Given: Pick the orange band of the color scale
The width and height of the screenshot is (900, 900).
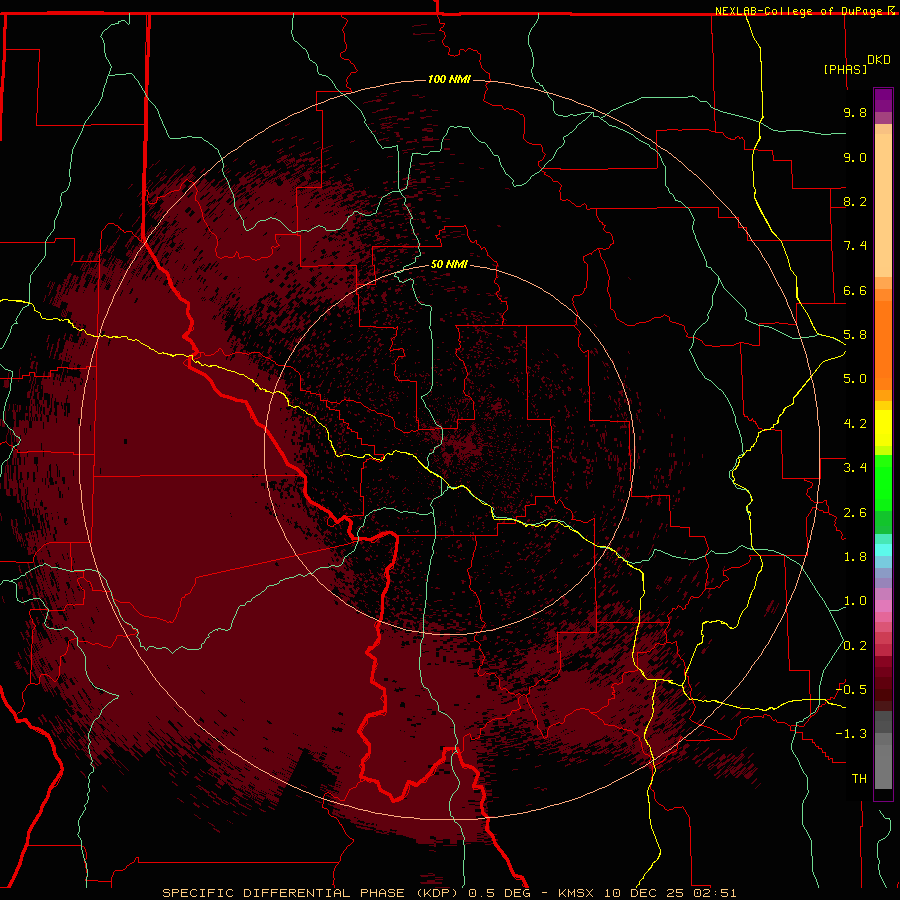Looking at the screenshot, I should pyautogui.click(x=883, y=344).
